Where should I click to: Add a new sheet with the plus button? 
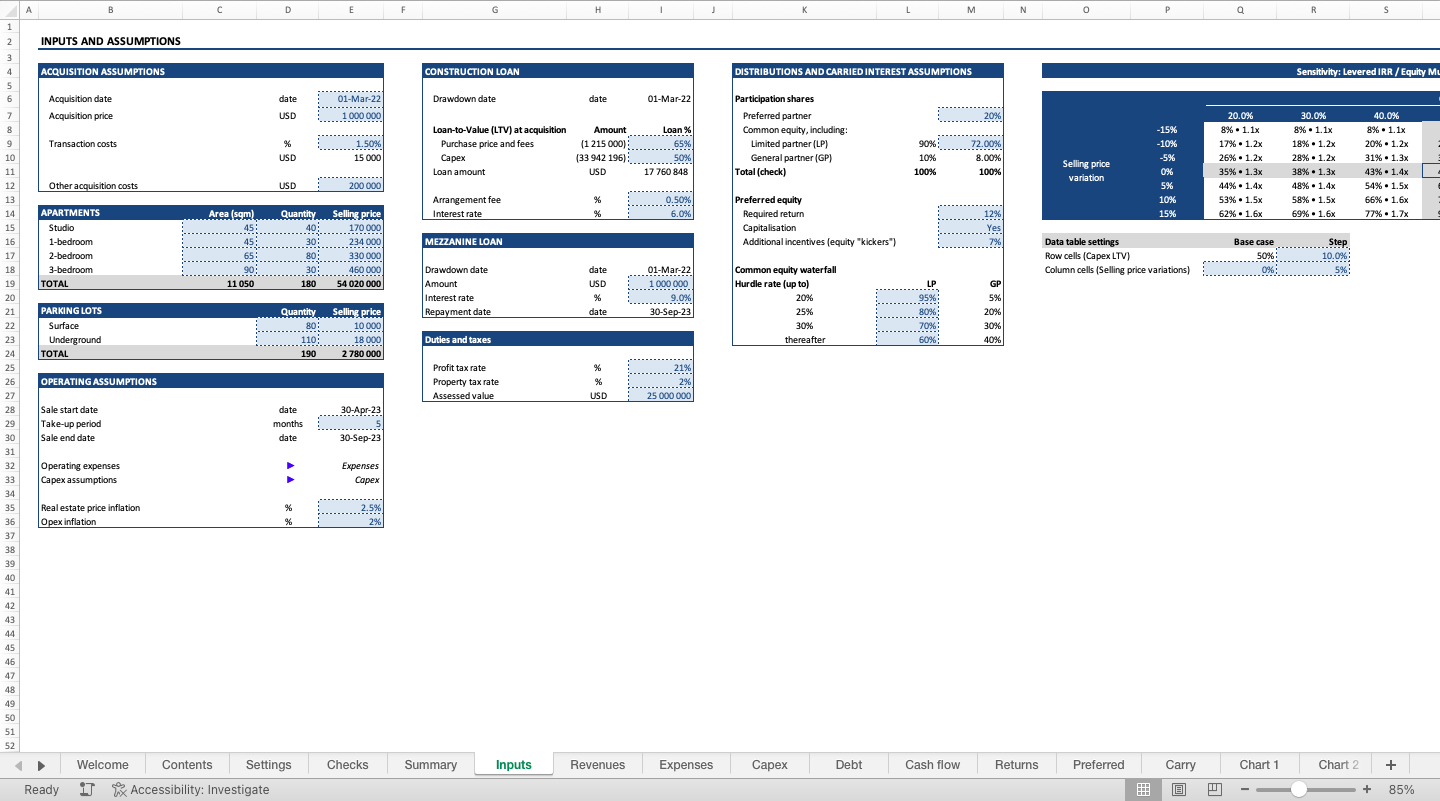[x=1390, y=765]
